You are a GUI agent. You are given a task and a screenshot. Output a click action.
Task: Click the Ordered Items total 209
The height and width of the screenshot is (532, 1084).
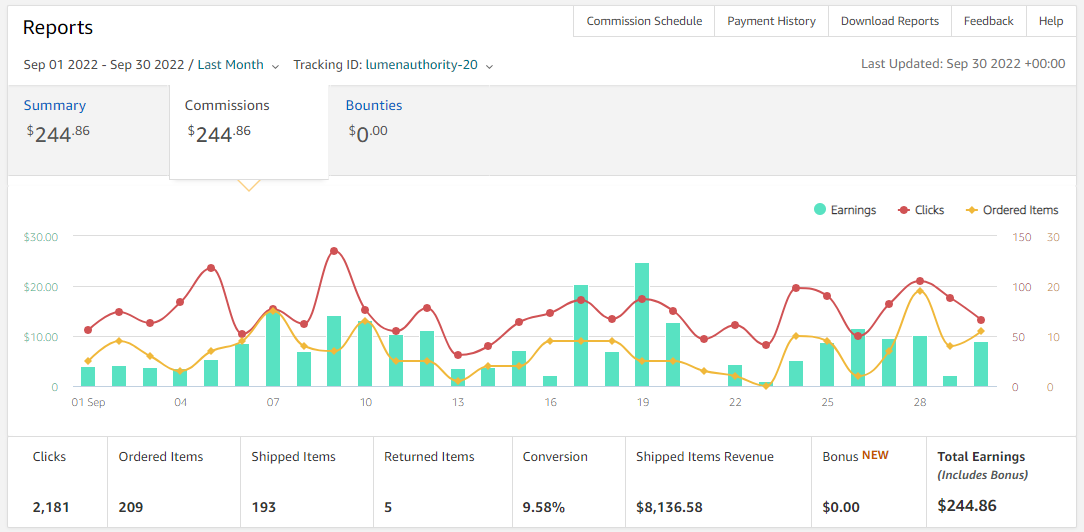coord(131,507)
